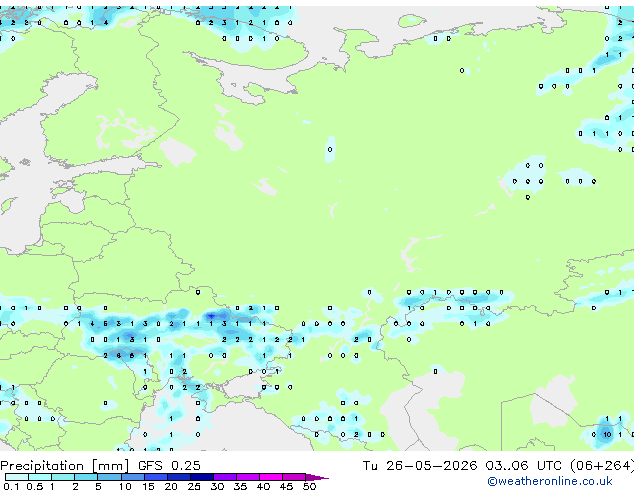
Task: Click the '25' legend scale label
Action: point(194,486)
